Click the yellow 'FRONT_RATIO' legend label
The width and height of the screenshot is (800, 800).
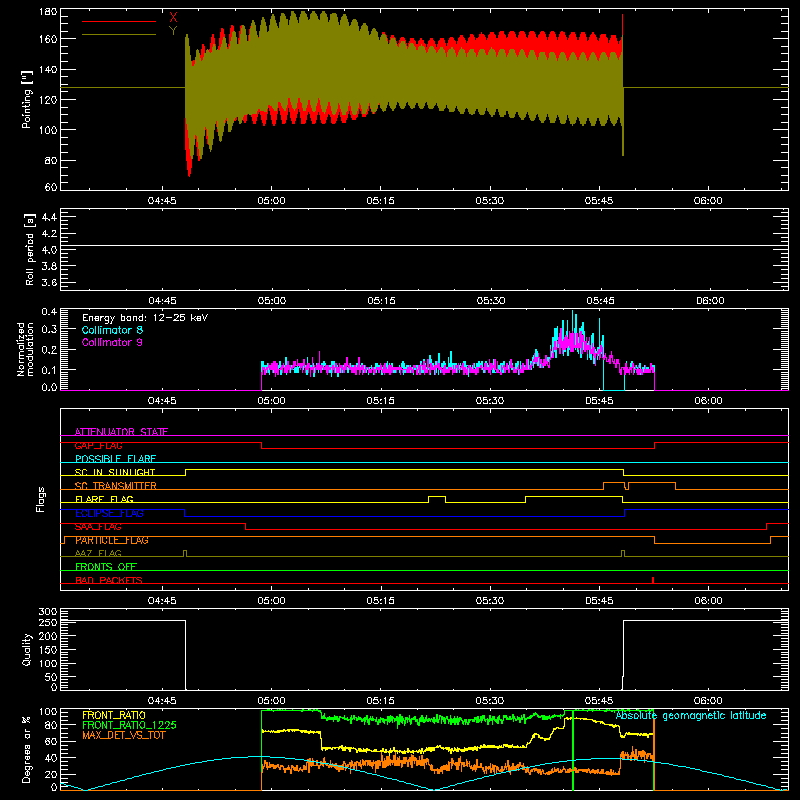[114, 715]
